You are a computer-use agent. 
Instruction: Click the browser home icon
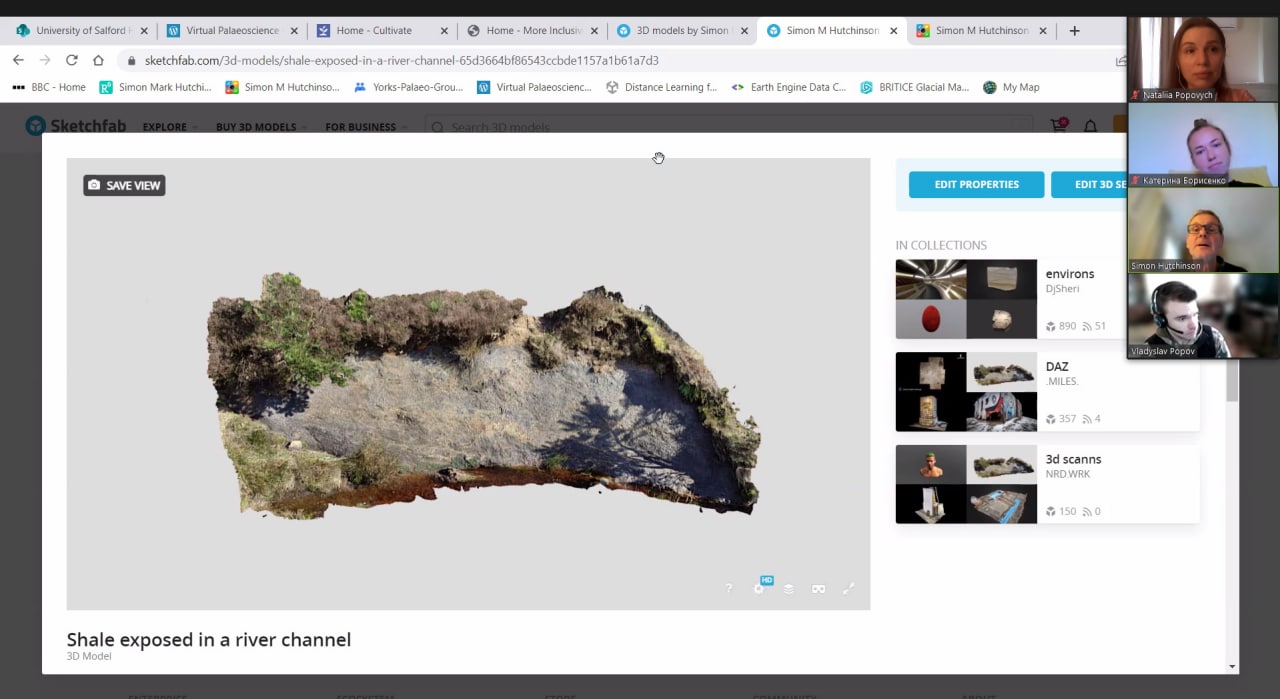(x=98, y=60)
